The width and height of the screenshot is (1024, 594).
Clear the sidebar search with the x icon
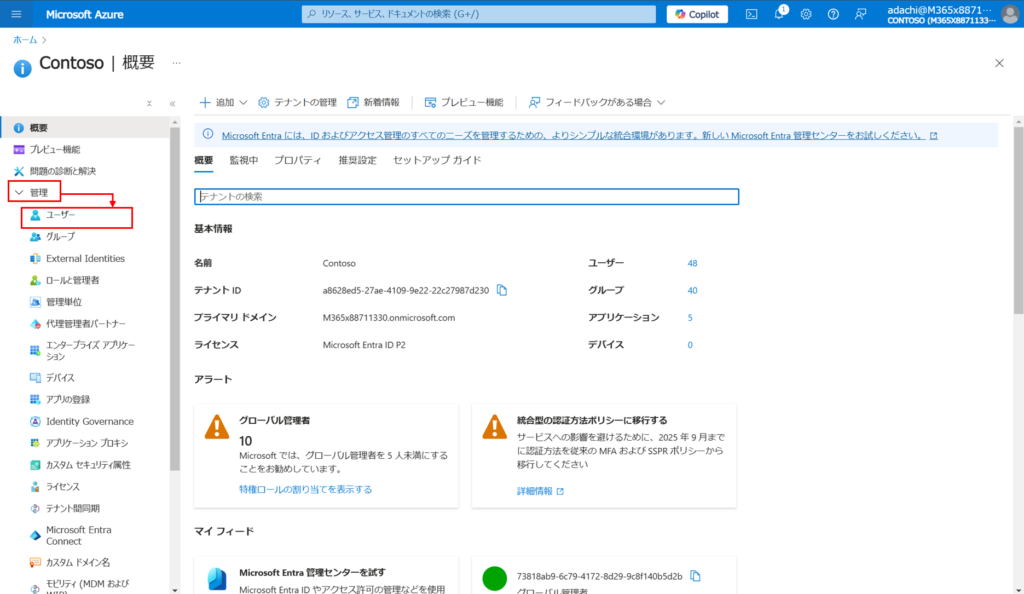click(x=149, y=103)
